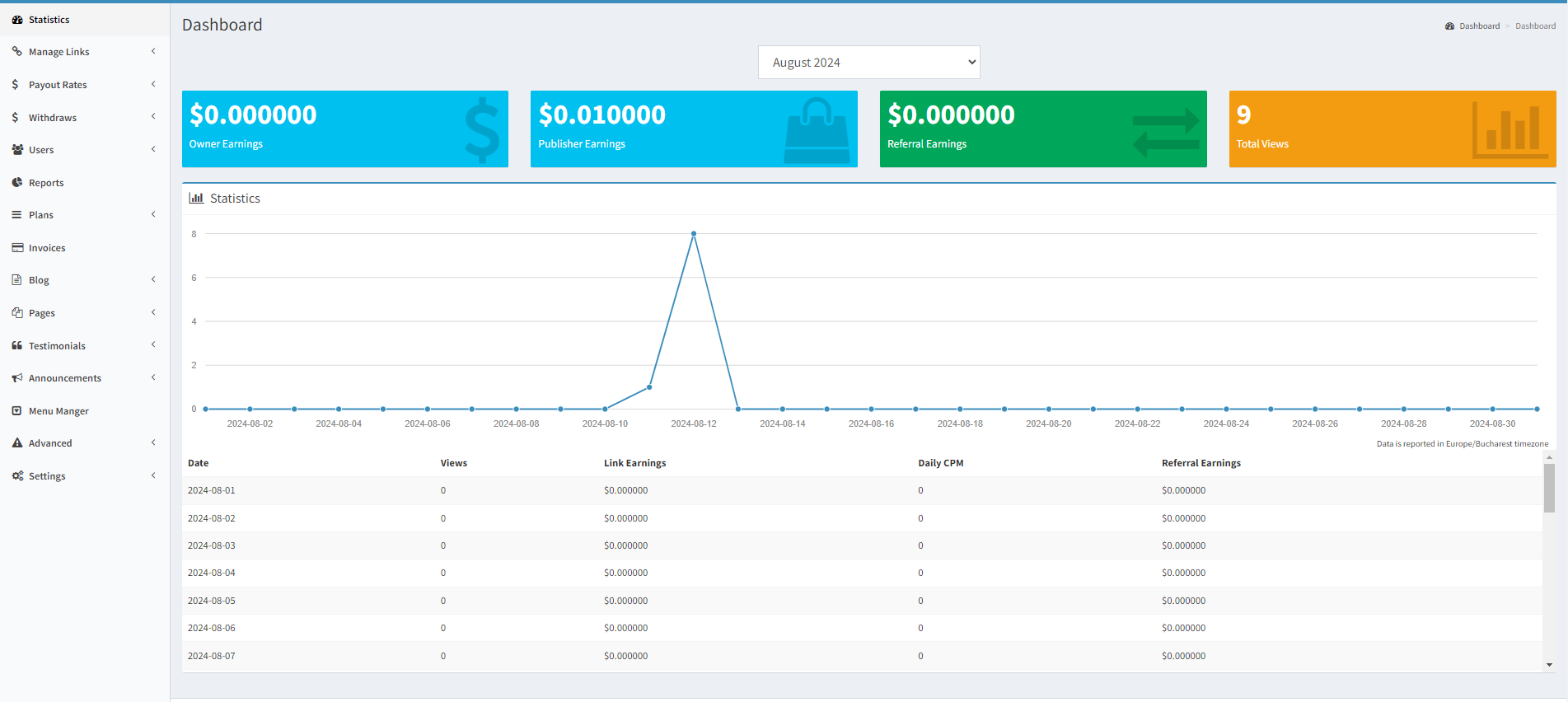Image resolution: width=1568 pixels, height=702 pixels.
Task: Click the Withdraws dollar icon
Action: (15, 117)
